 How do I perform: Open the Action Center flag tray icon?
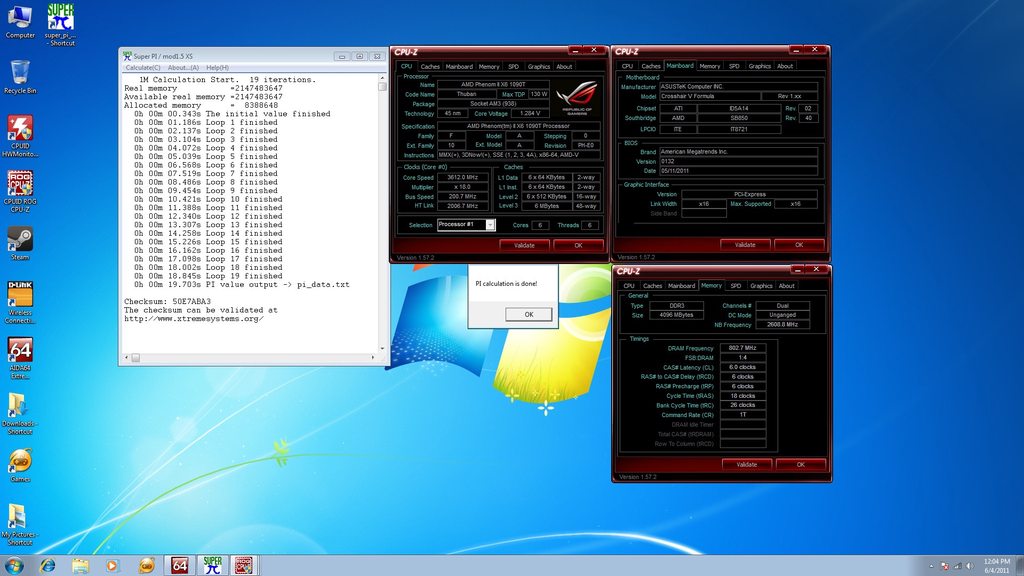pos(944,566)
